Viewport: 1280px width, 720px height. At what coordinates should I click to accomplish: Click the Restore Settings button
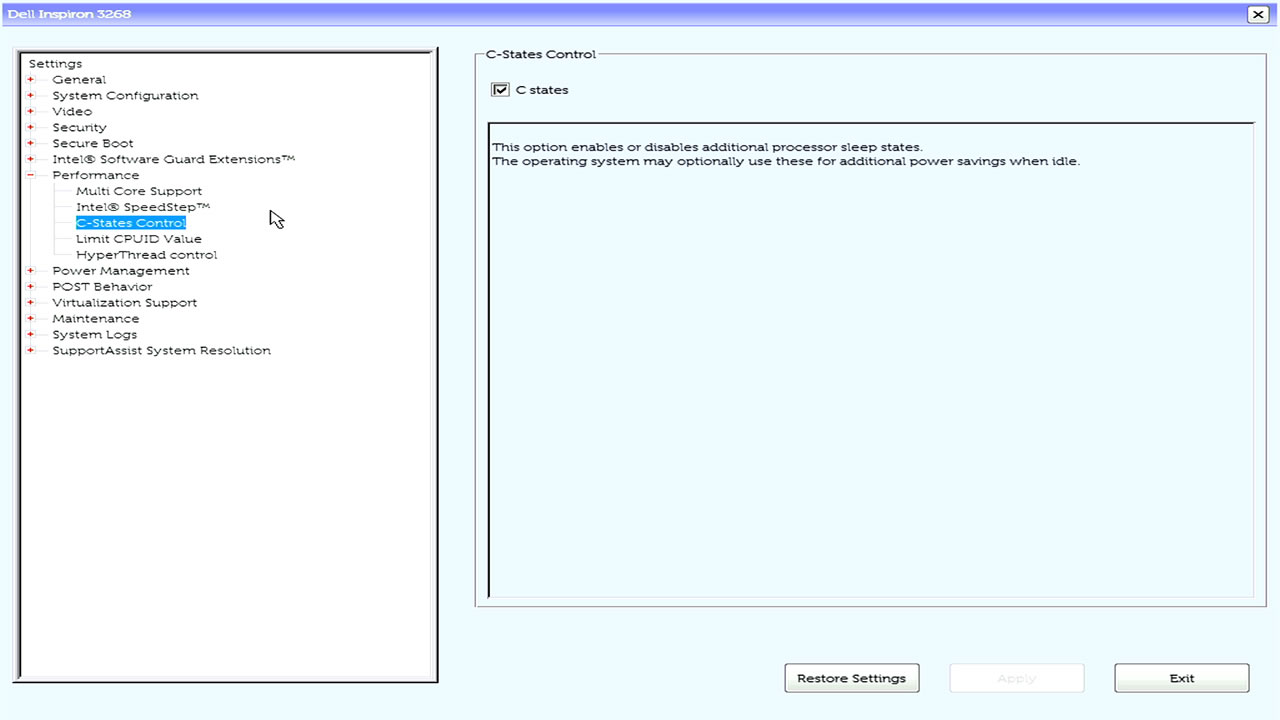pyautogui.click(x=851, y=678)
